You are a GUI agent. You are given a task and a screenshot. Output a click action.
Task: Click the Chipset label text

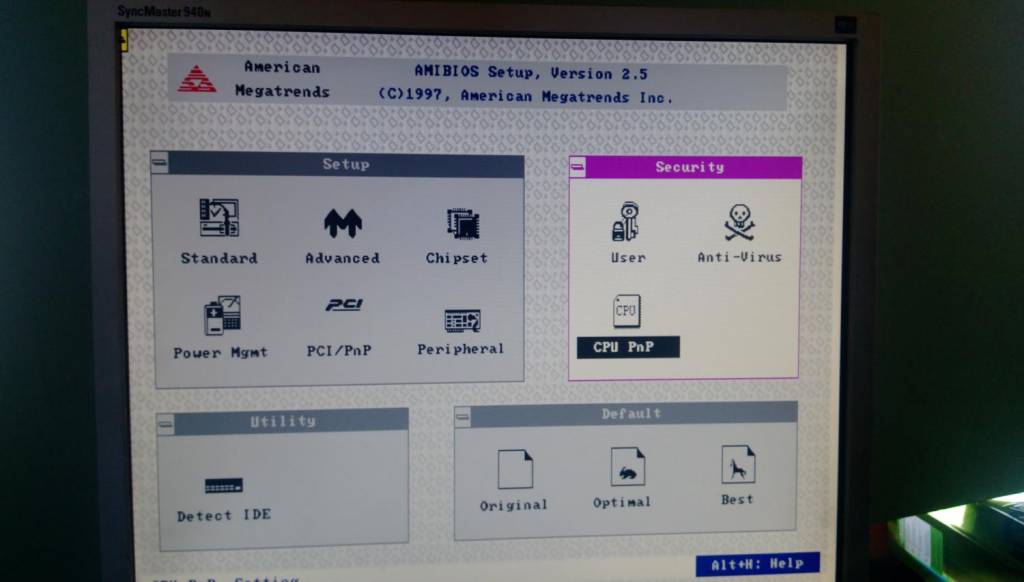[456, 258]
